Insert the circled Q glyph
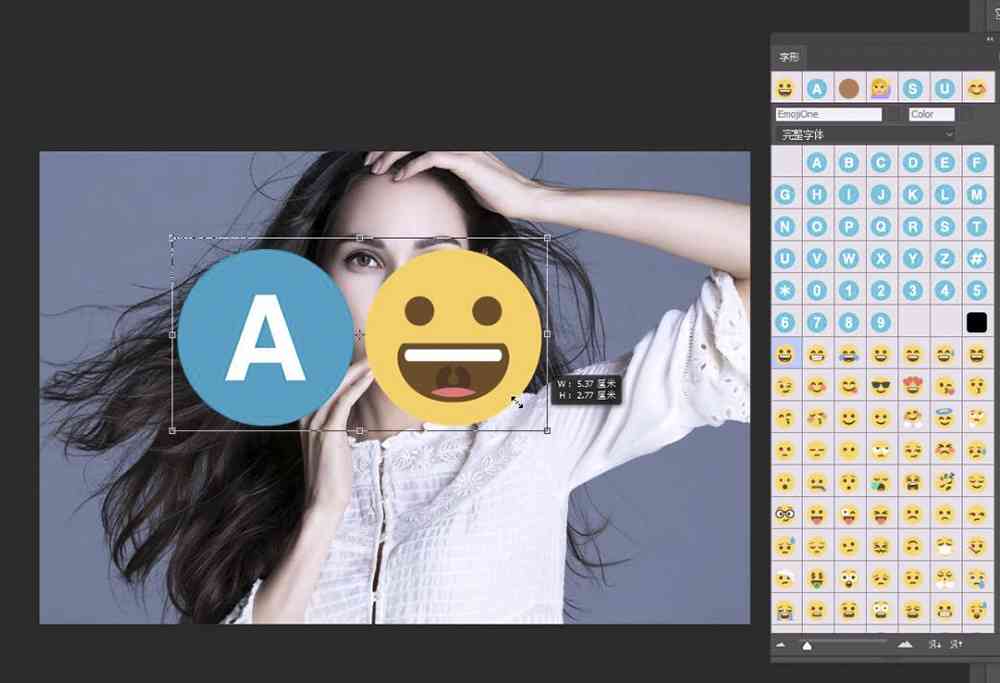 881,226
